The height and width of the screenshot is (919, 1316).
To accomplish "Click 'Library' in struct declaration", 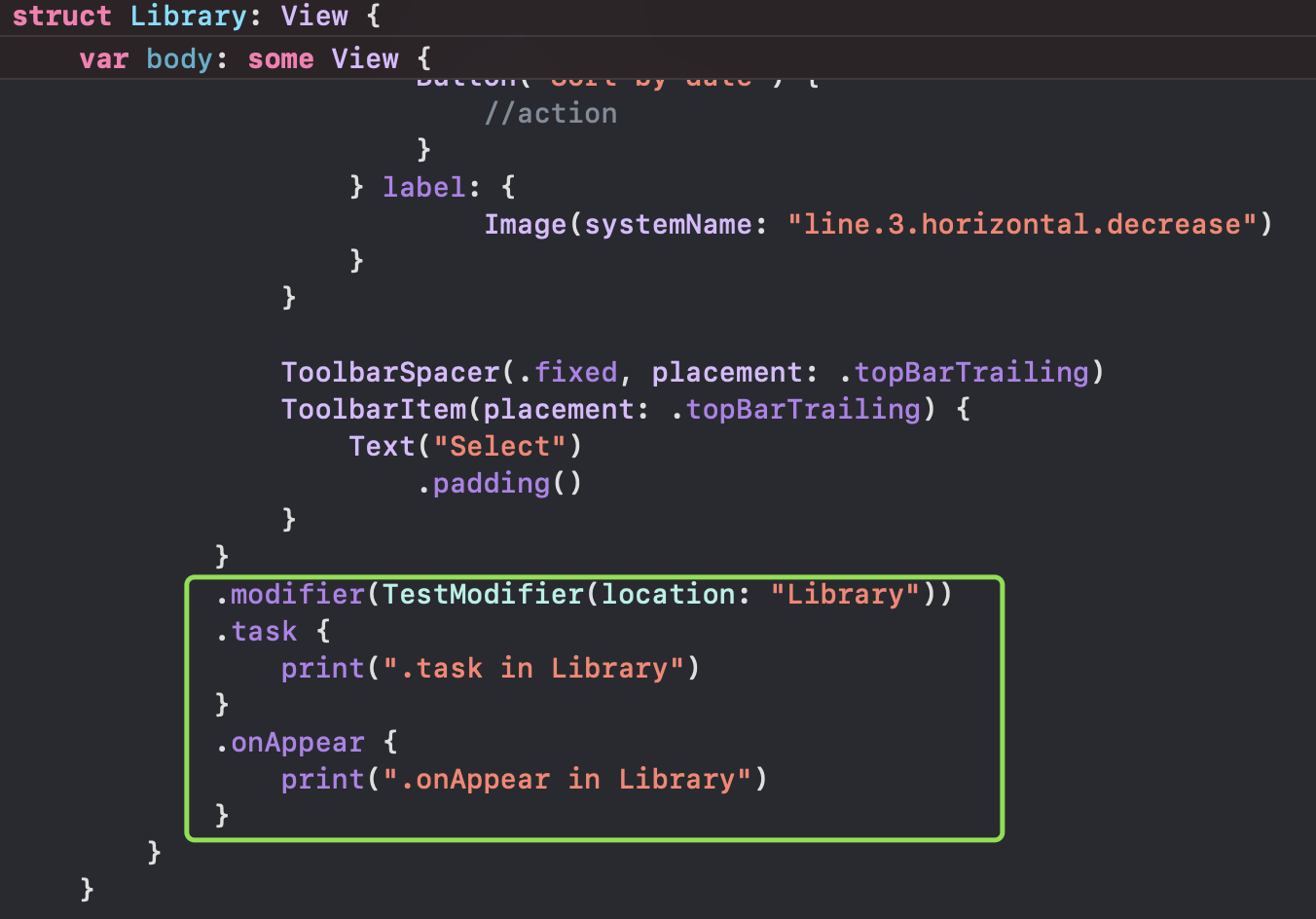I will pyautogui.click(x=189, y=16).
